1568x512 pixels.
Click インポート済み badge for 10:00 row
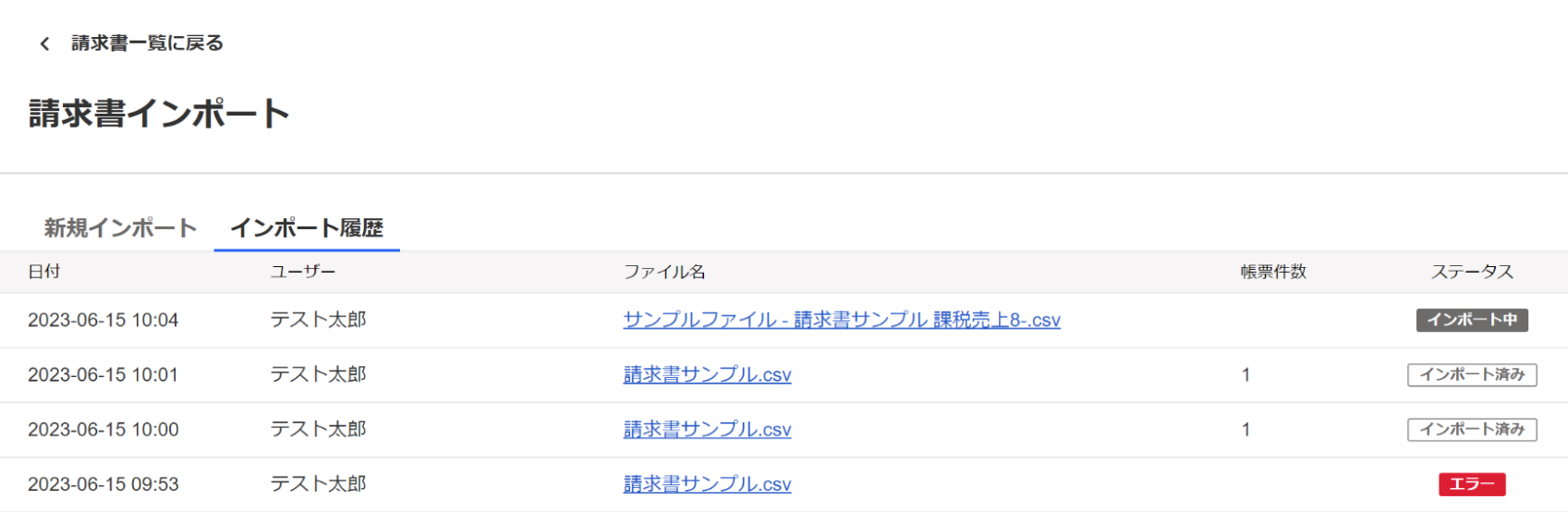click(1472, 429)
